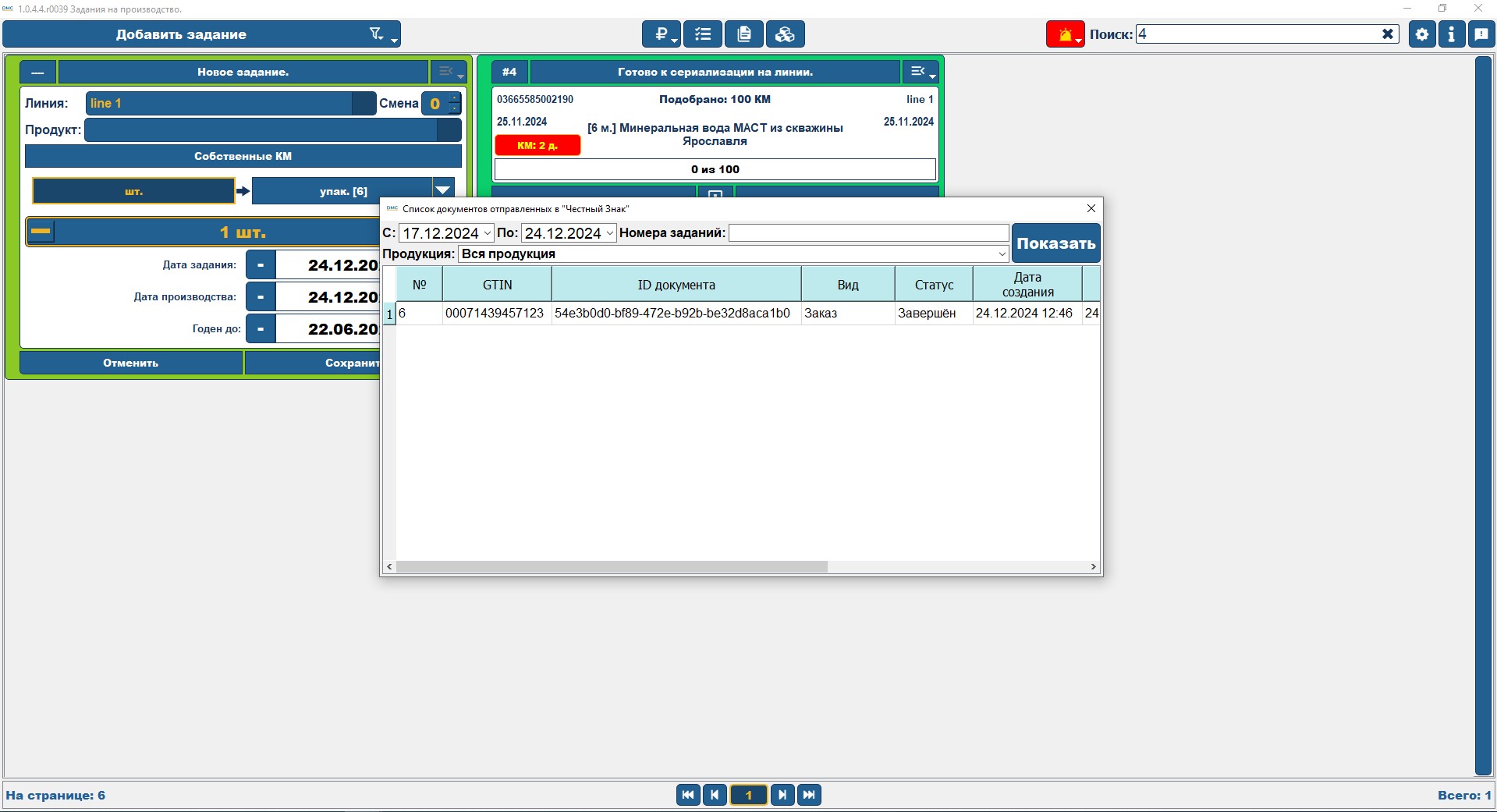Click the filter funnel icon beside Добавить задание
The image size is (1497, 812).
378,34
